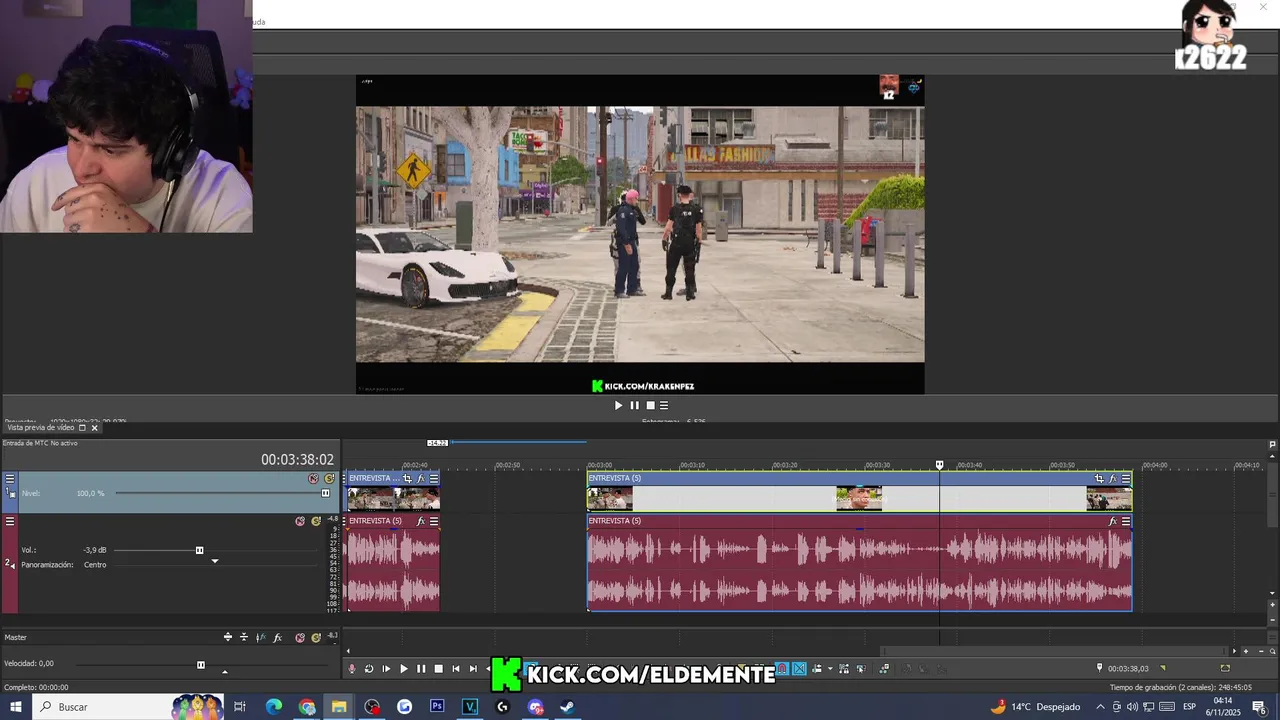Open selected long video clip's menu

click(x=1126, y=479)
